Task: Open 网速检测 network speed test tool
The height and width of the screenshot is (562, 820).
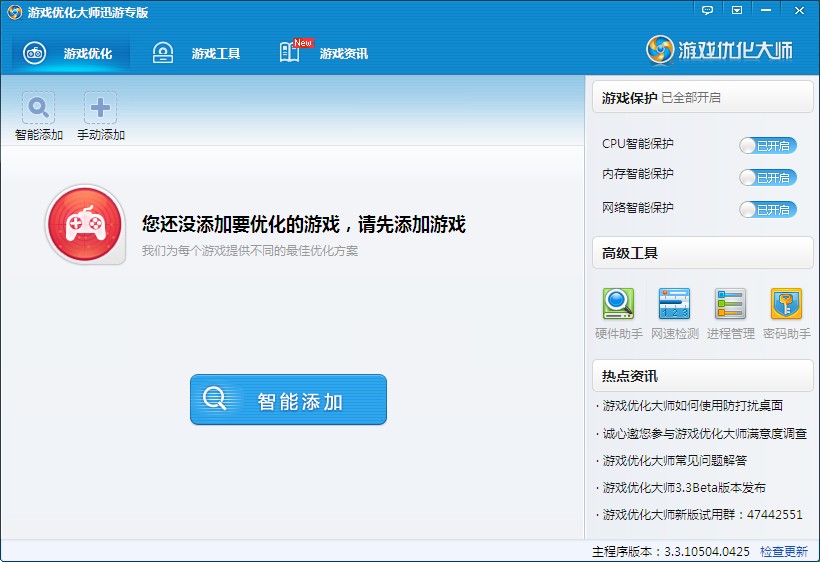Action: click(x=674, y=304)
